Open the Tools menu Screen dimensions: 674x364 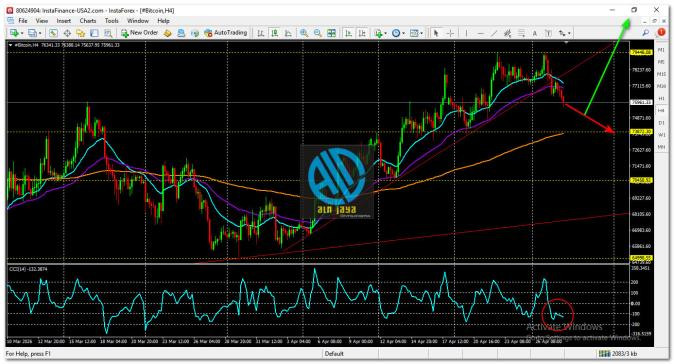(x=111, y=21)
